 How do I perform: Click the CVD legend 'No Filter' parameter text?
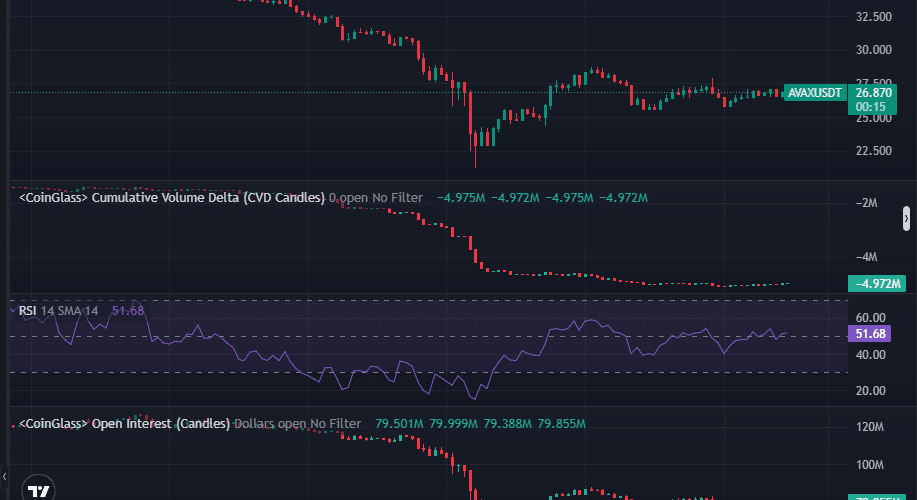[397, 198]
